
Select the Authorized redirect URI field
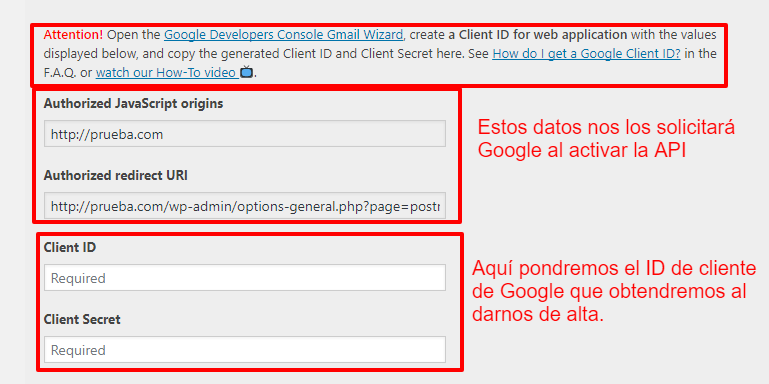245,205
